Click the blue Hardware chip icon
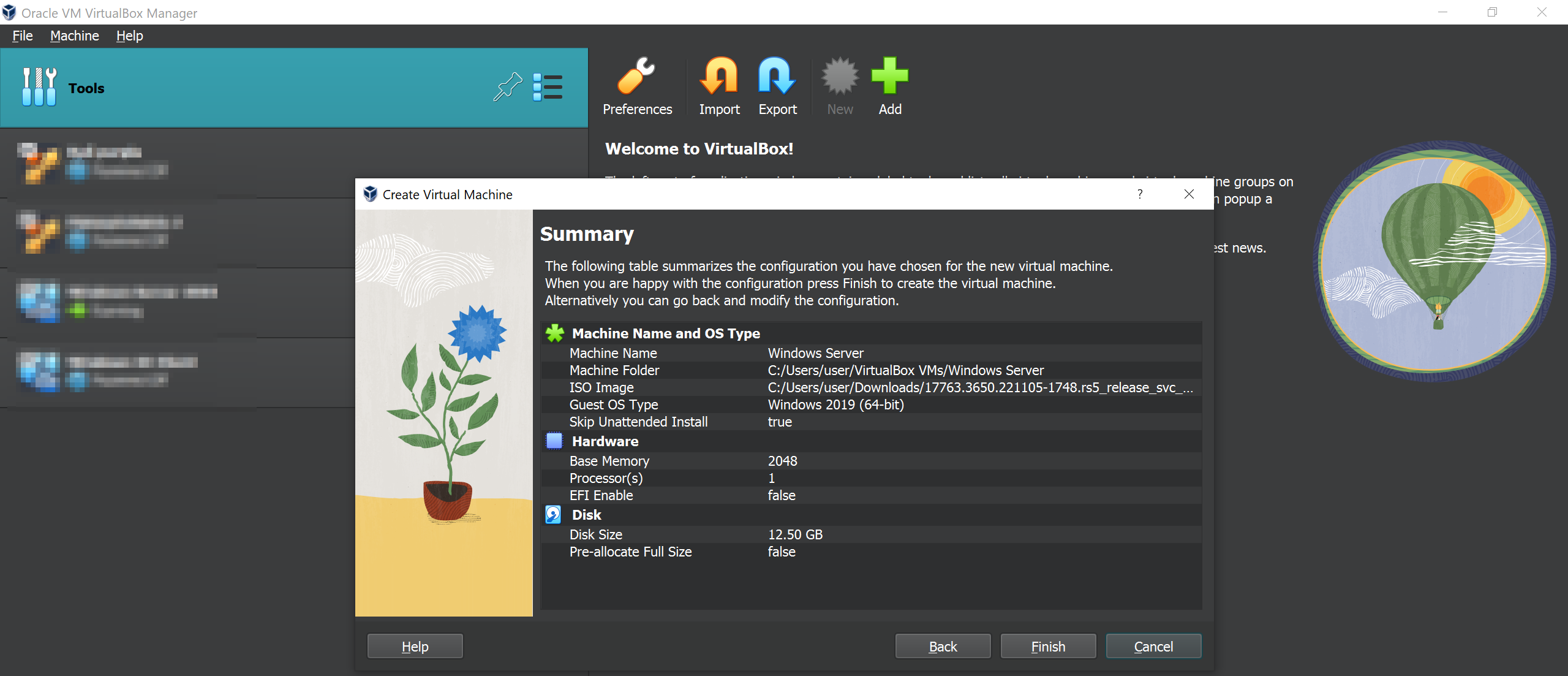Viewport: 1568px width, 676px height. pyautogui.click(x=554, y=441)
